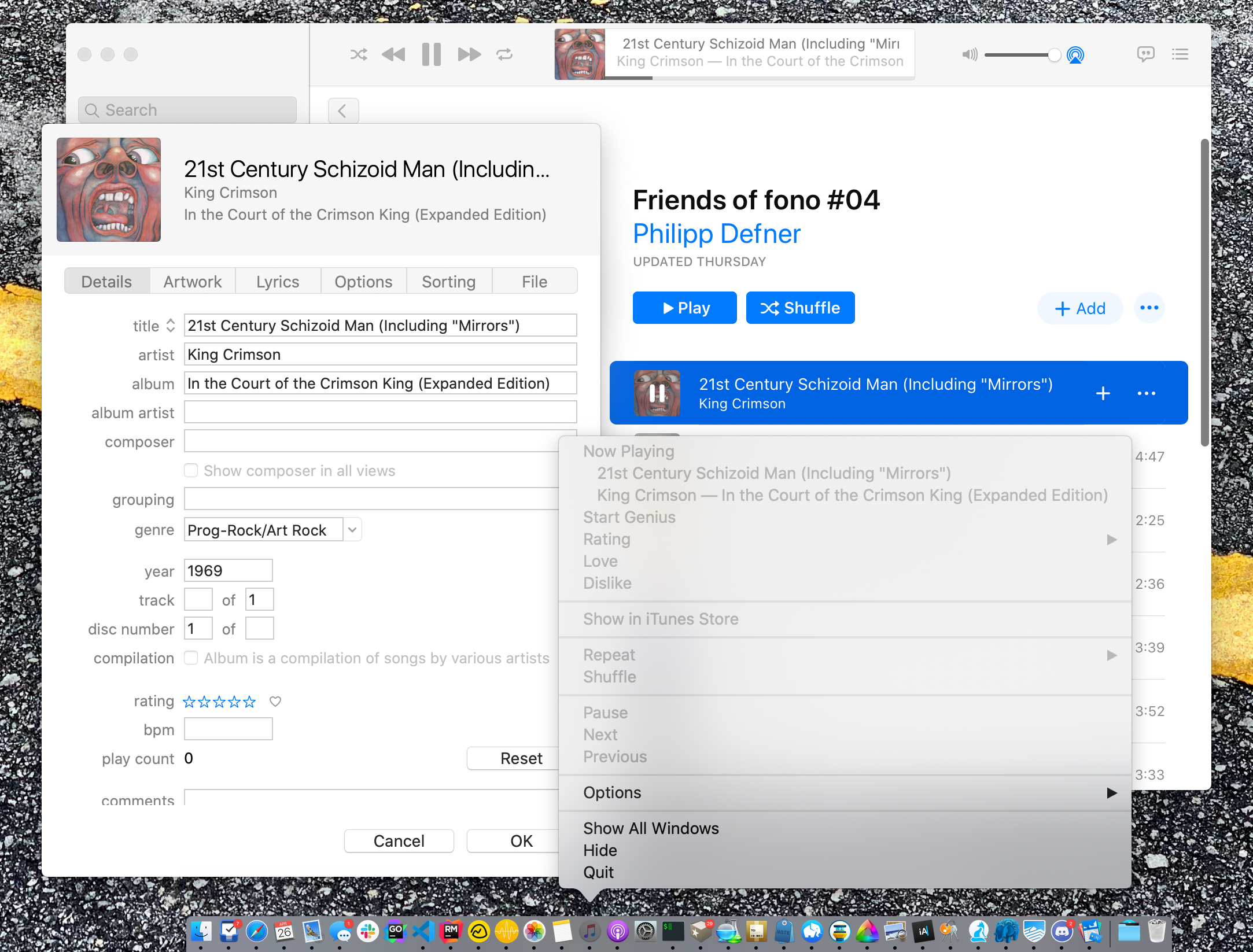
Task: Enable Show composer in all views
Action: pyautogui.click(x=191, y=470)
